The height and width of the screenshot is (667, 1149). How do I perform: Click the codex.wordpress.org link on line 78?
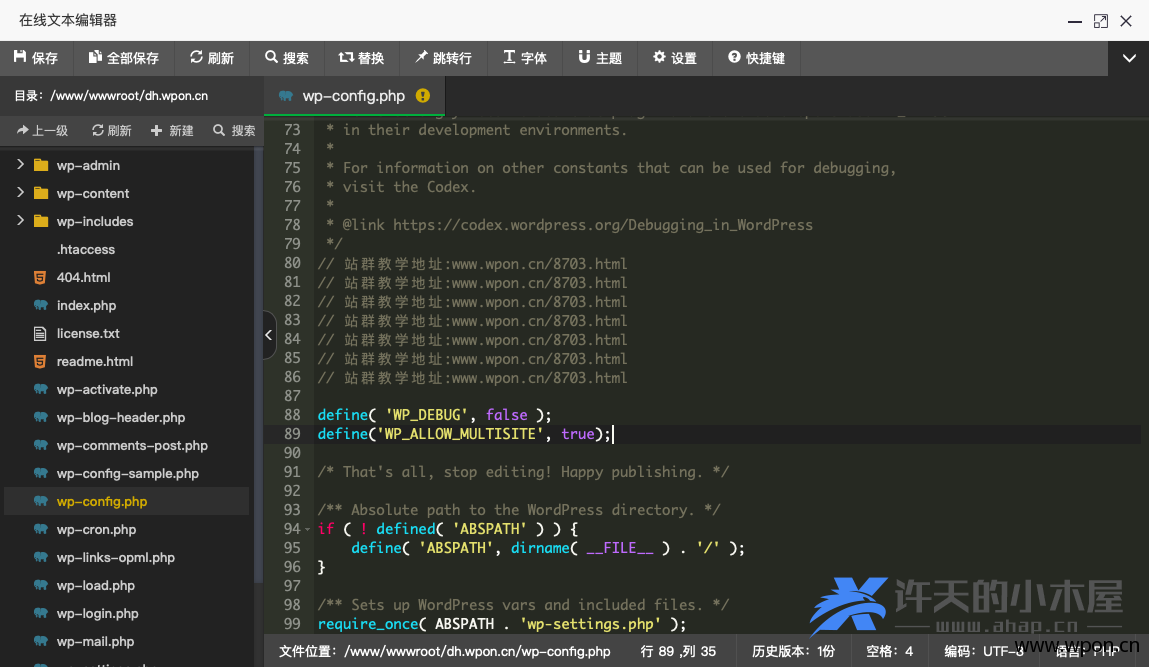[602, 225]
